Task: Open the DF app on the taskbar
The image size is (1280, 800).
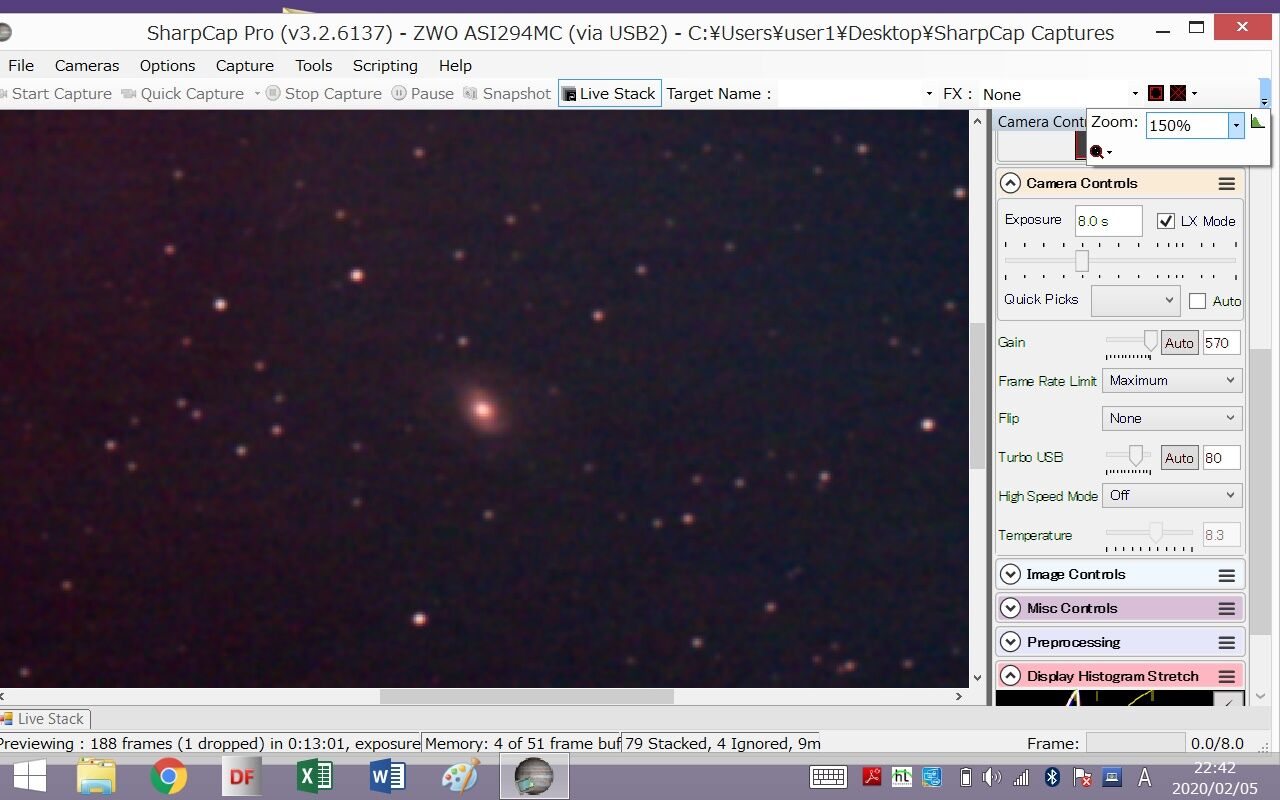Action: (x=241, y=776)
